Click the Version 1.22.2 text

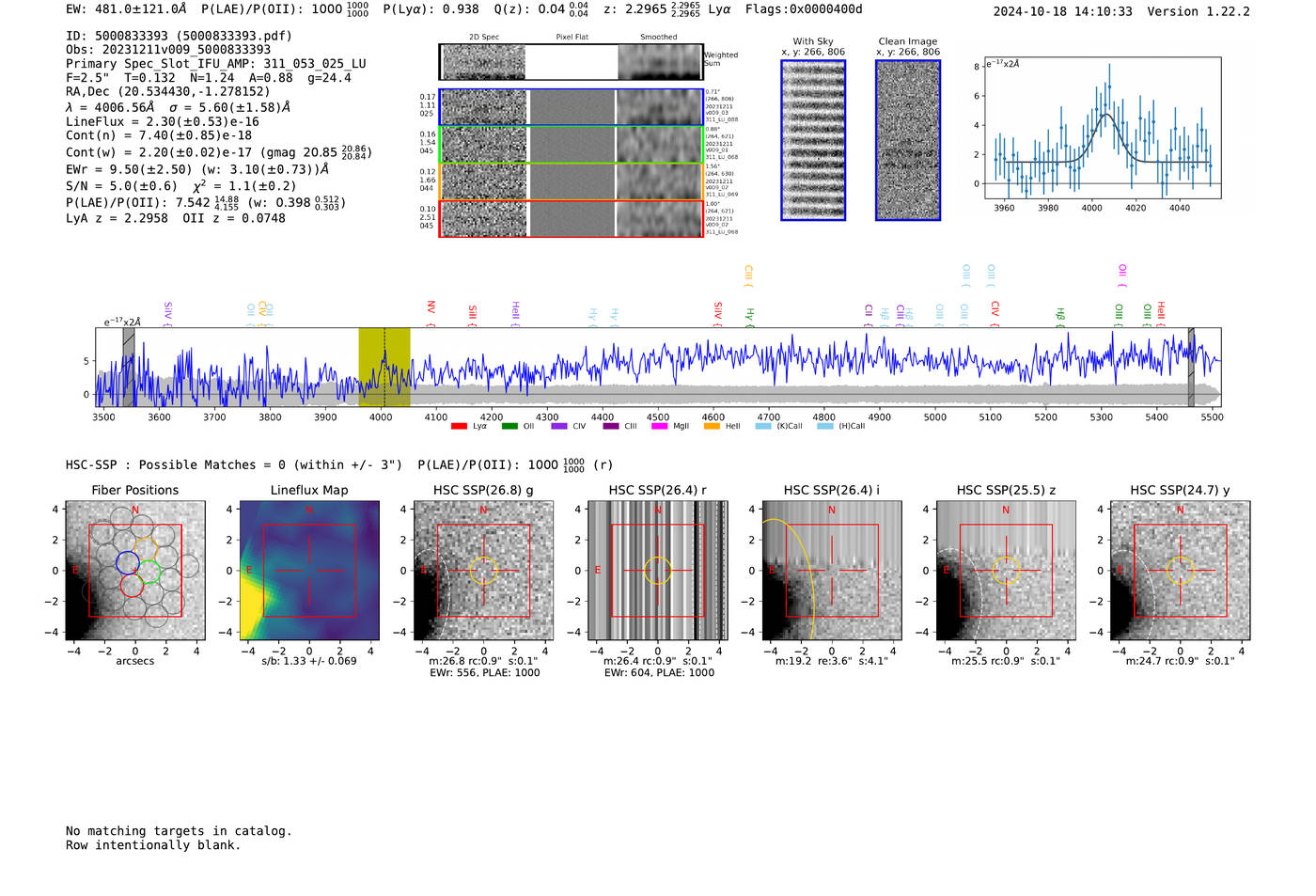tap(1198, 11)
